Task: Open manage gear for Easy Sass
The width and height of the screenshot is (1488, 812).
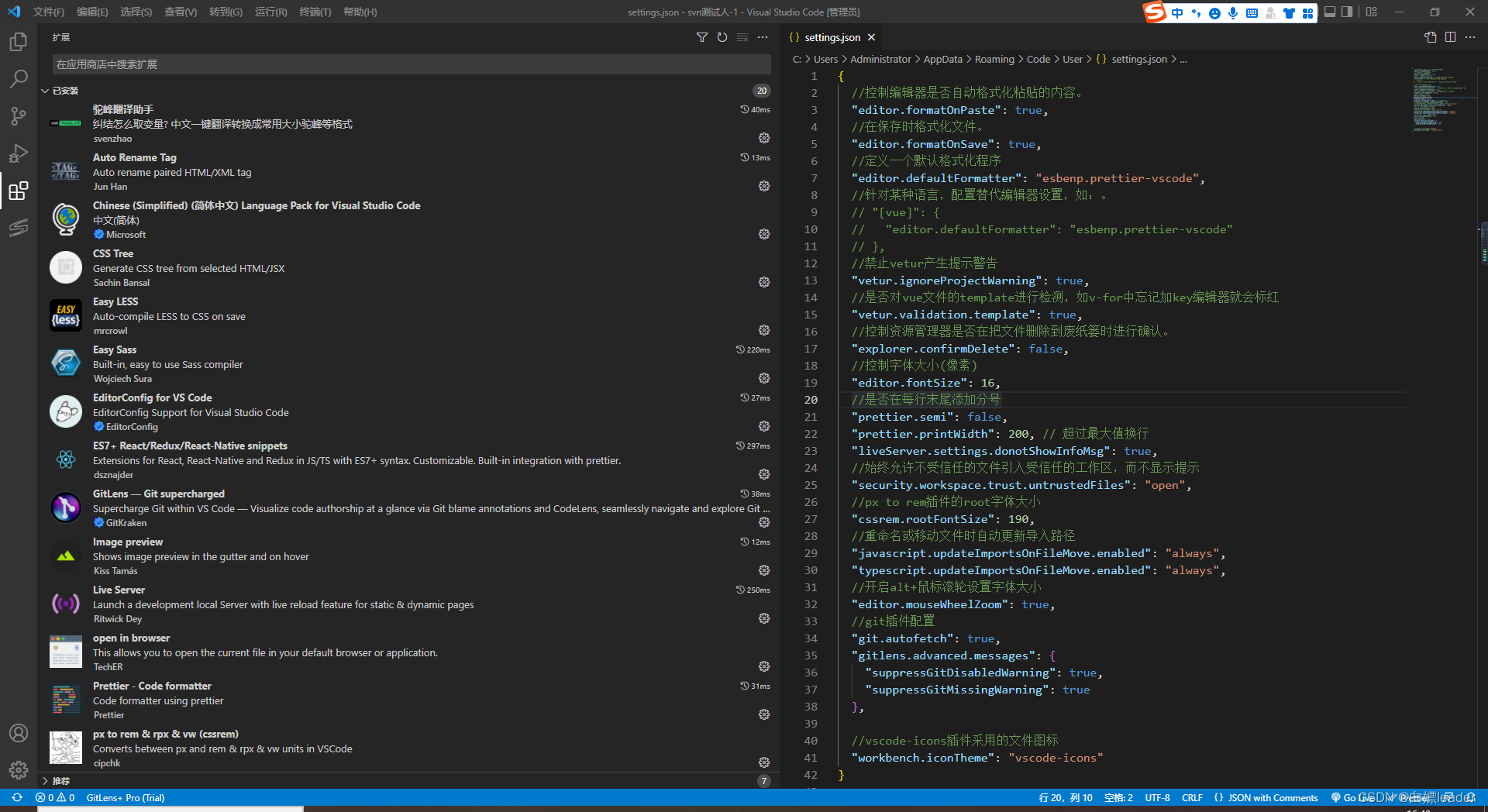Action: tap(764, 378)
